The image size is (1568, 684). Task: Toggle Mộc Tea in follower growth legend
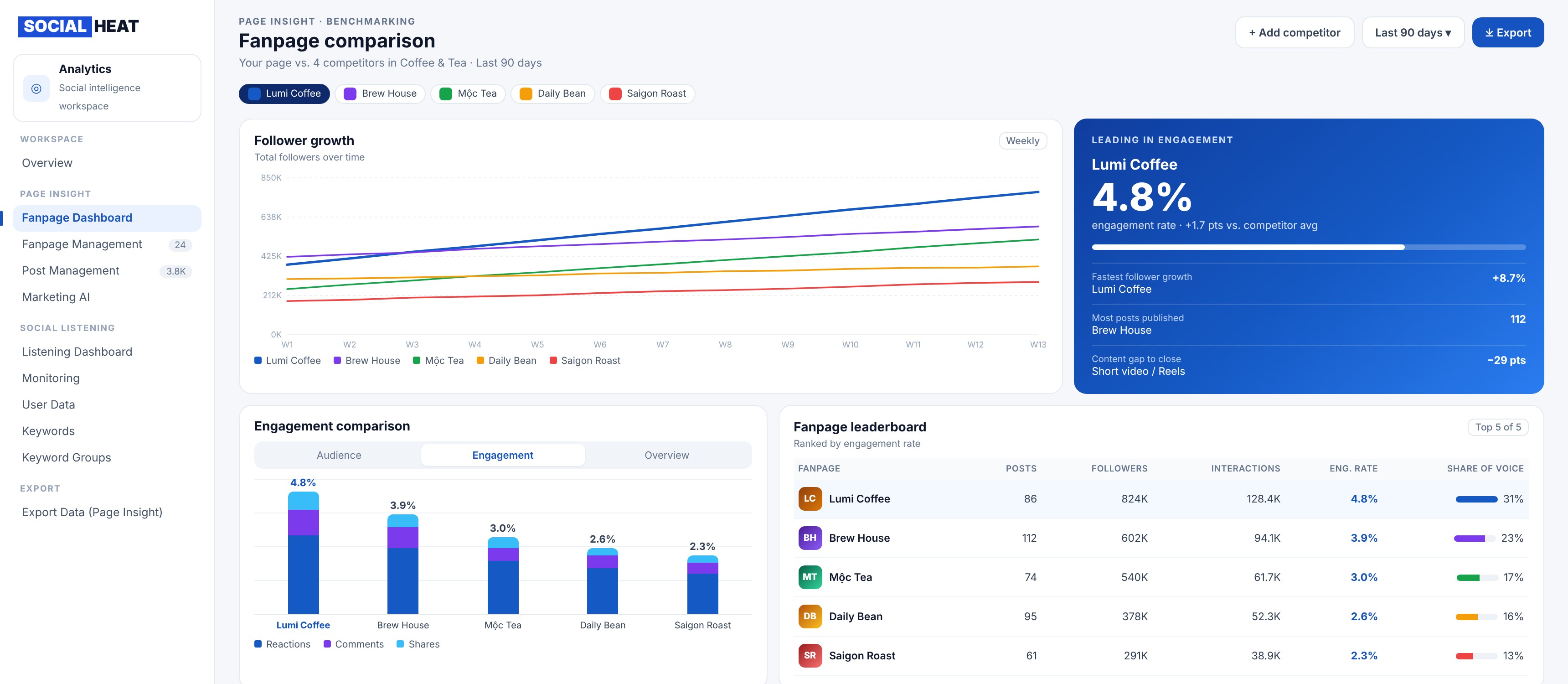438,361
